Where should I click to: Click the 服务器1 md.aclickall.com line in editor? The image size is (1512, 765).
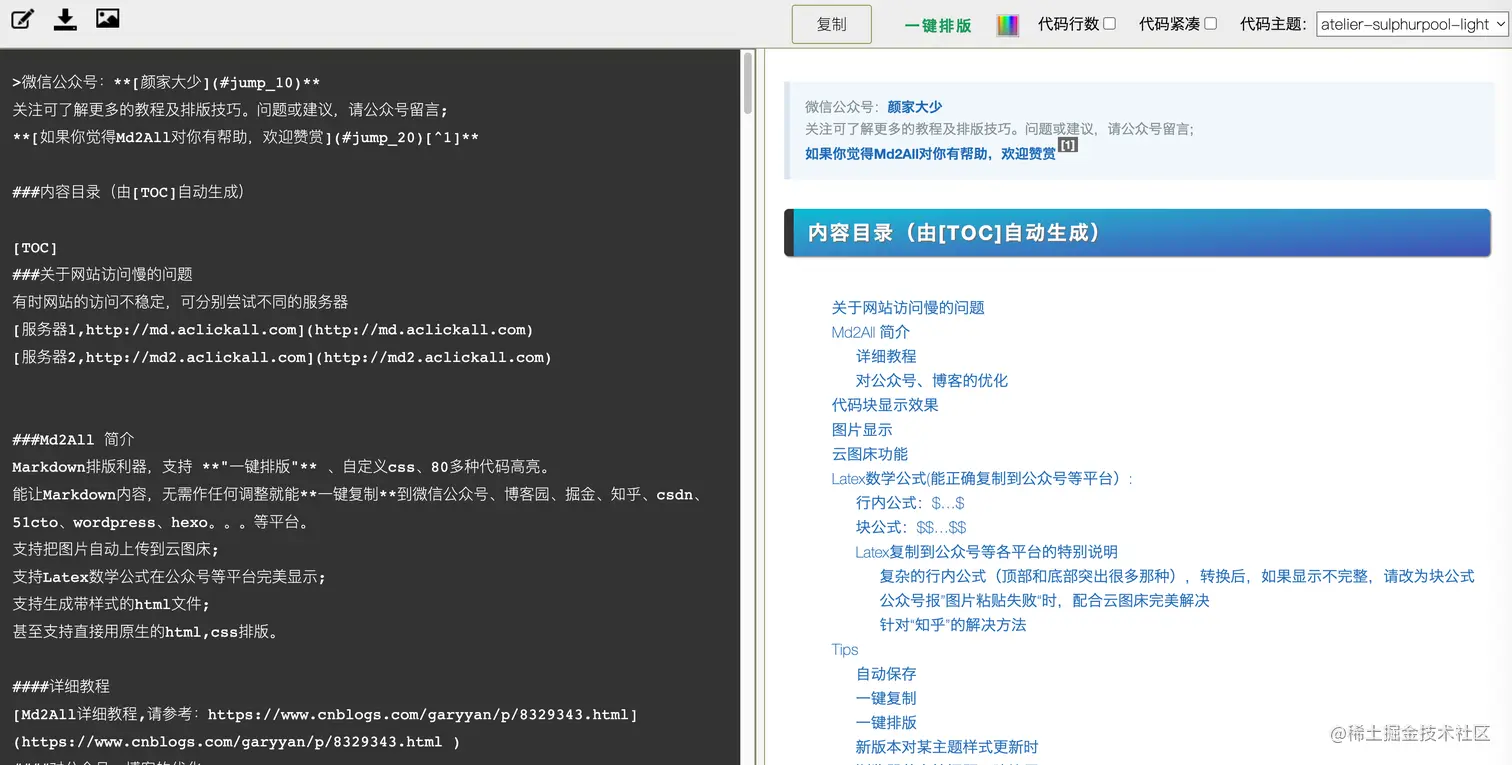[273, 329]
